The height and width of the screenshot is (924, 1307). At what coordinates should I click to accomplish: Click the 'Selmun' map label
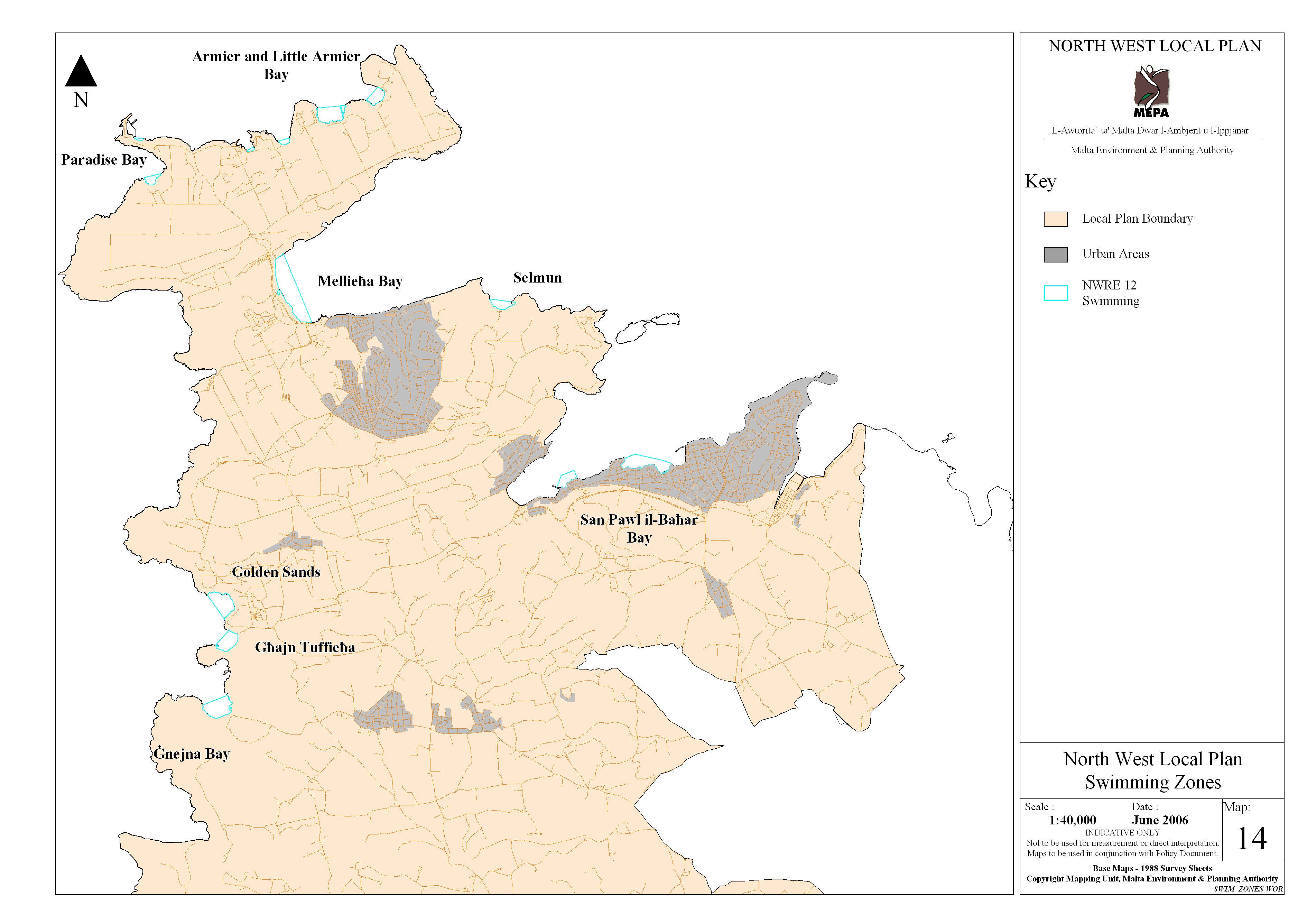(x=537, y=278)
